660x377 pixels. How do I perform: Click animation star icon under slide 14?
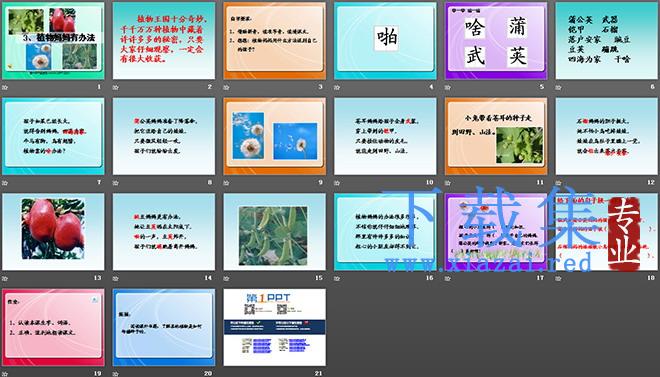coord(116,279)
